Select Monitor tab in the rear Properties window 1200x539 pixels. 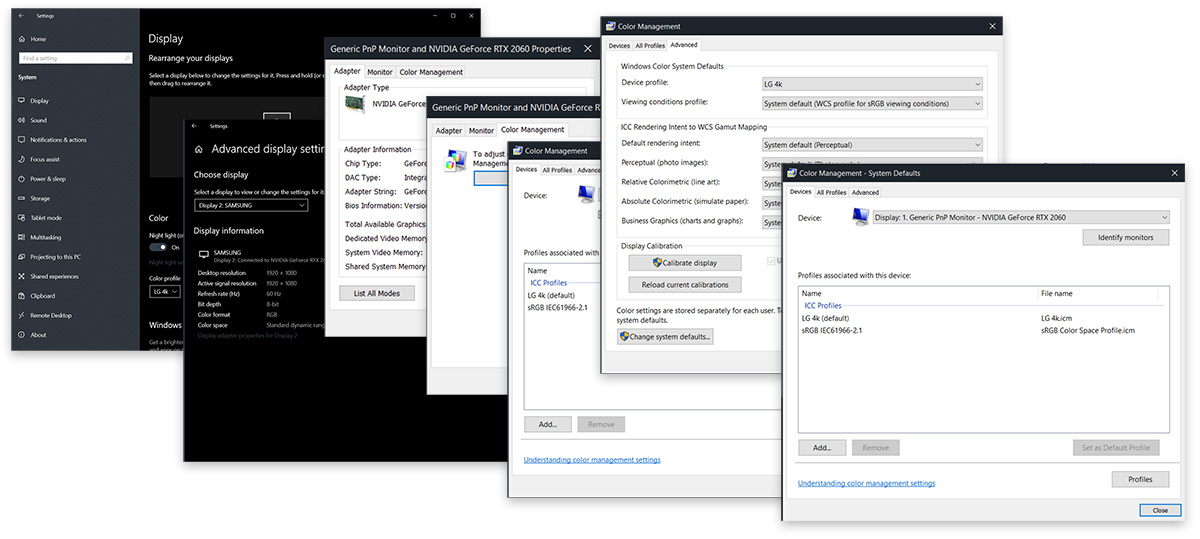point(380,72)
